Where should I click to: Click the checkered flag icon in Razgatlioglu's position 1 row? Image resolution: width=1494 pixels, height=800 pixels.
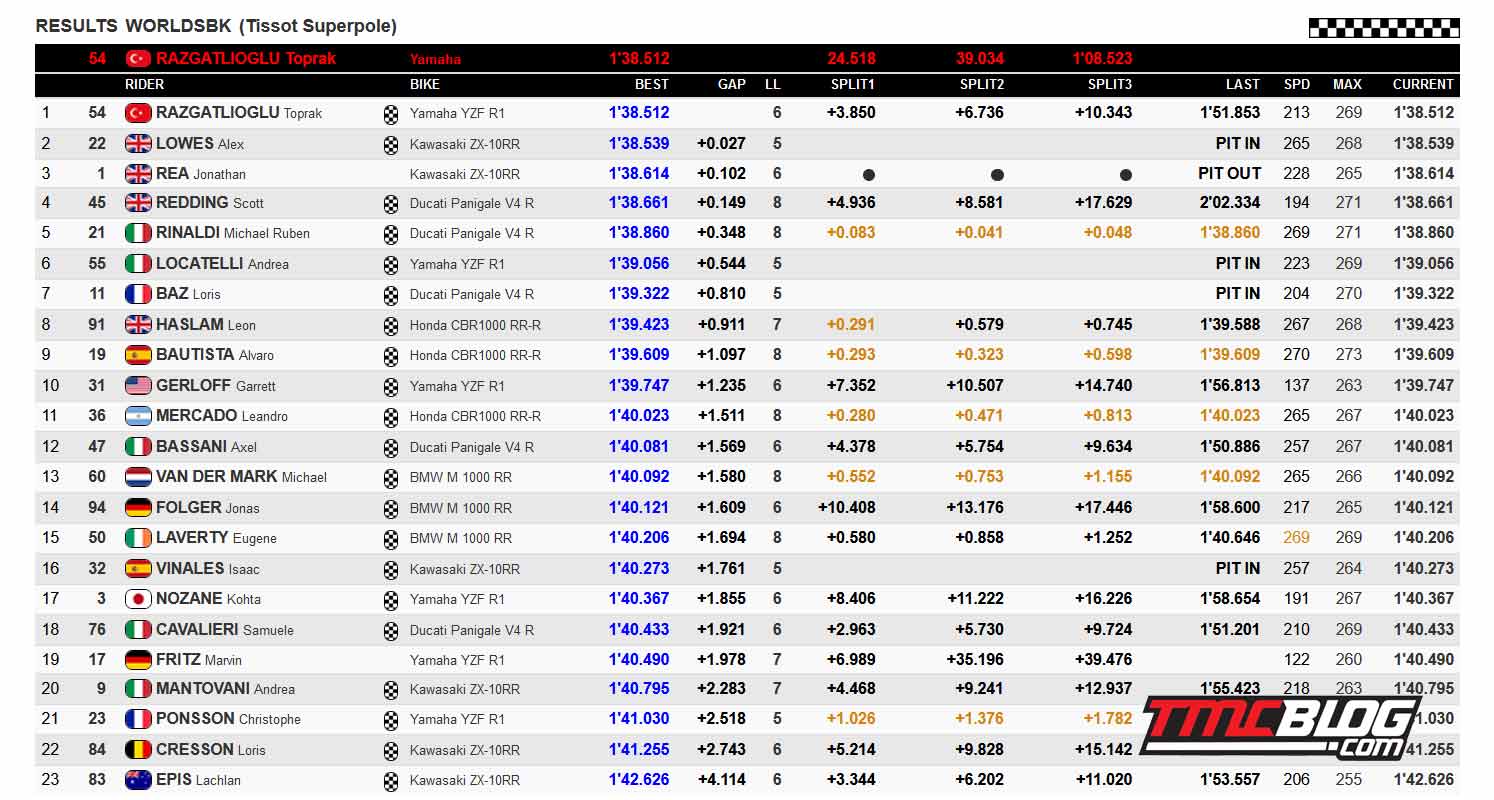coord(391,114)
